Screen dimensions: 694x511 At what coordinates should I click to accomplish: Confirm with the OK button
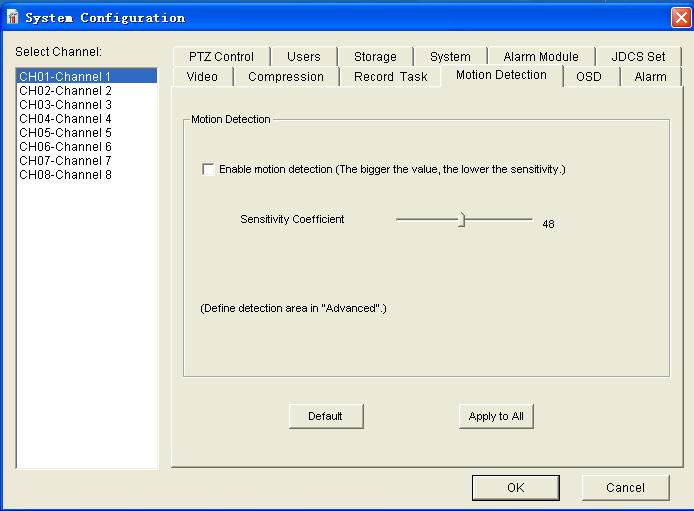coord(516,488)
